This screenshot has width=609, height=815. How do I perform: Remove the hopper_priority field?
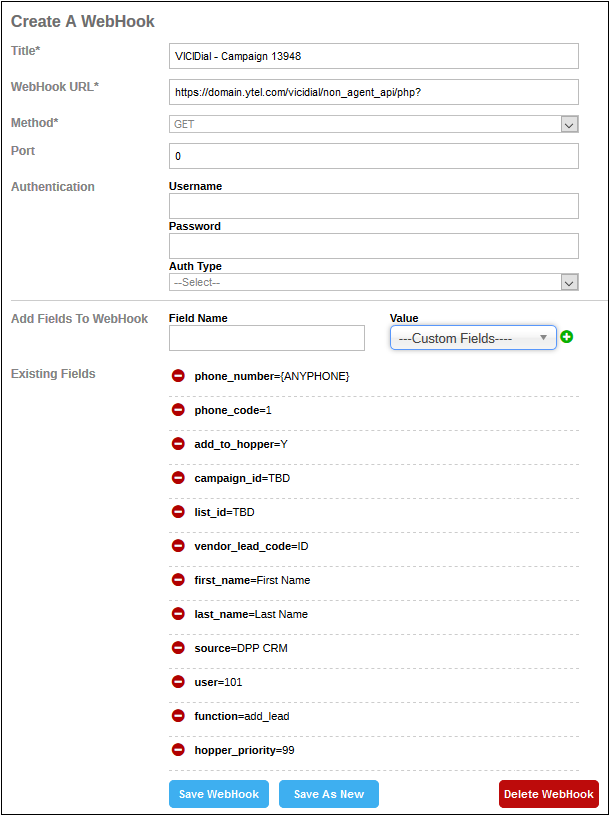coord(178,750)
